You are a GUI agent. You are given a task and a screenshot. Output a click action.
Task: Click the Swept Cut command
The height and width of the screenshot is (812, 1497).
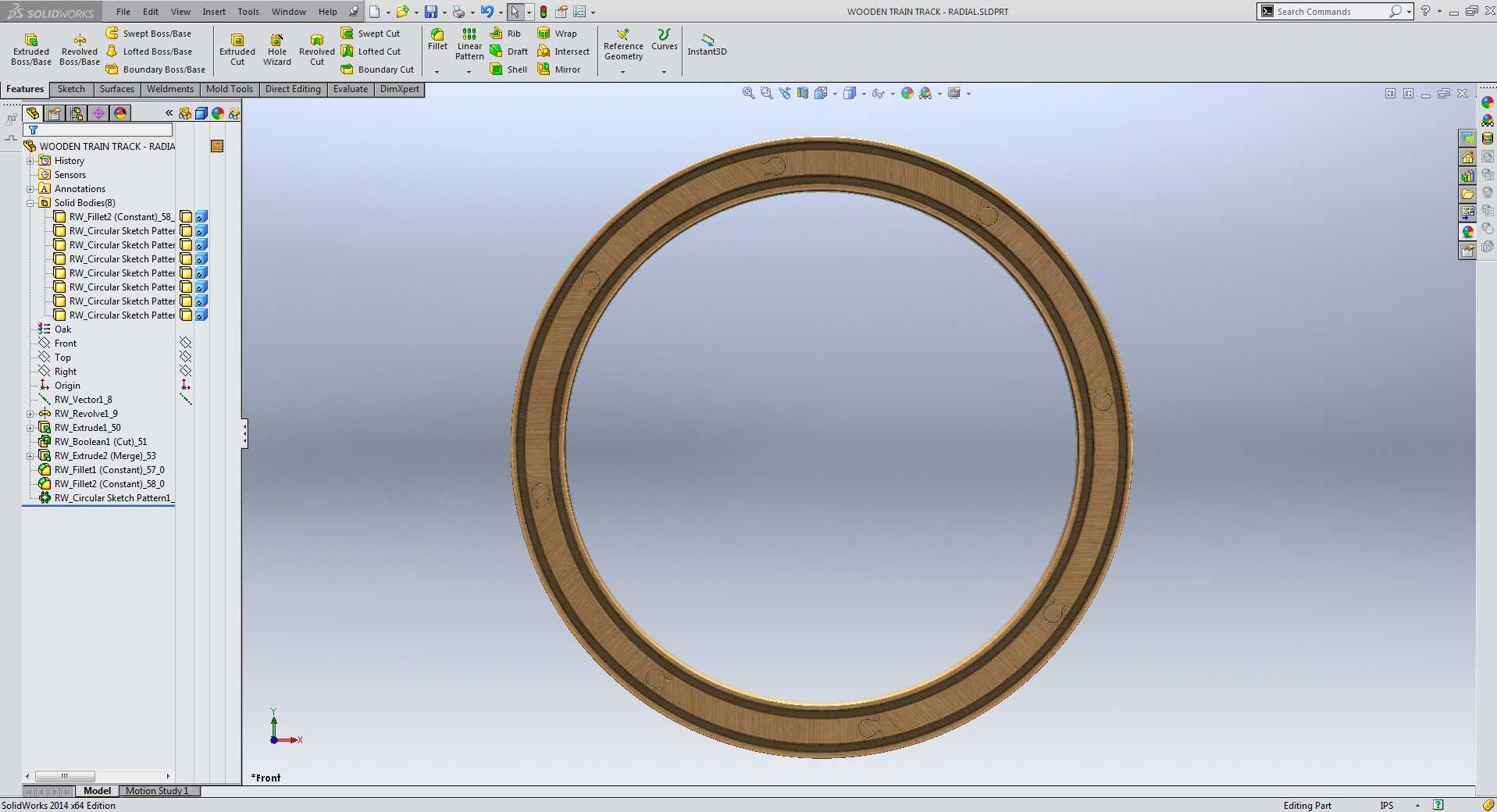point(370,34)
